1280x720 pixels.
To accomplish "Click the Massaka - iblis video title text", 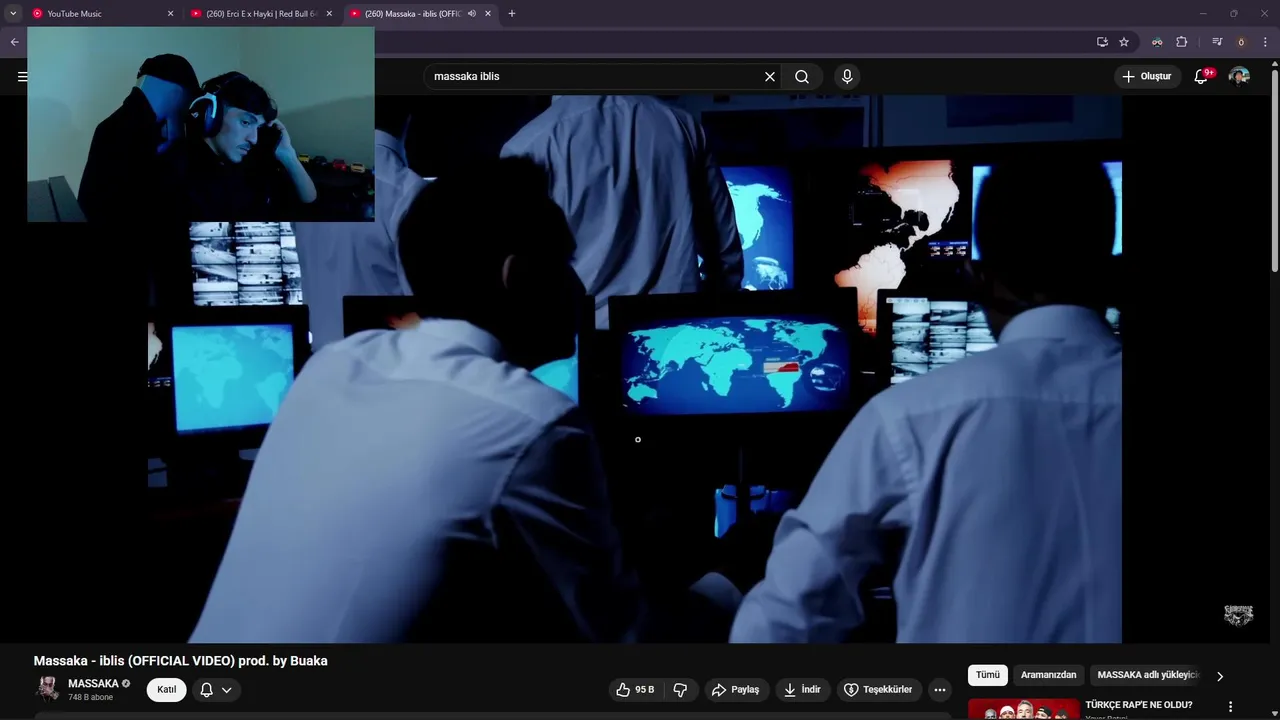I will pyautogui.click(x=180, y=661).
